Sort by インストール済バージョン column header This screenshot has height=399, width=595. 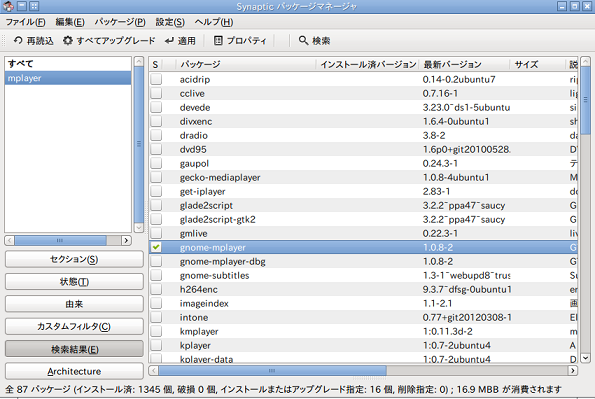[x=368, y=65]
